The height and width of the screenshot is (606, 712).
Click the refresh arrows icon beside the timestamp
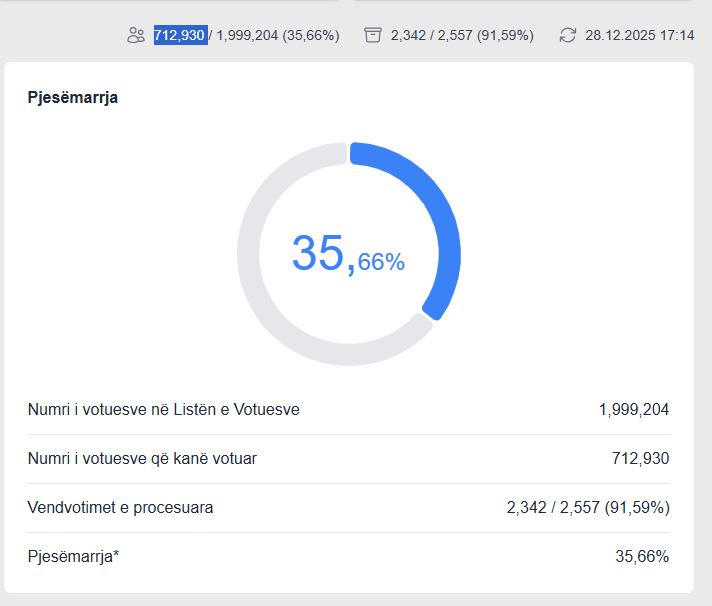click(x=568, y=35)
